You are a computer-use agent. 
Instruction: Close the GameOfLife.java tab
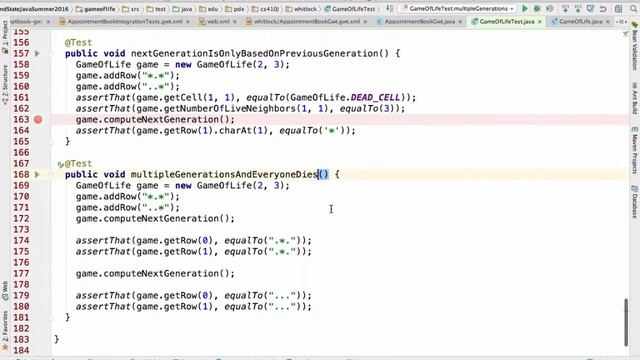608,22
